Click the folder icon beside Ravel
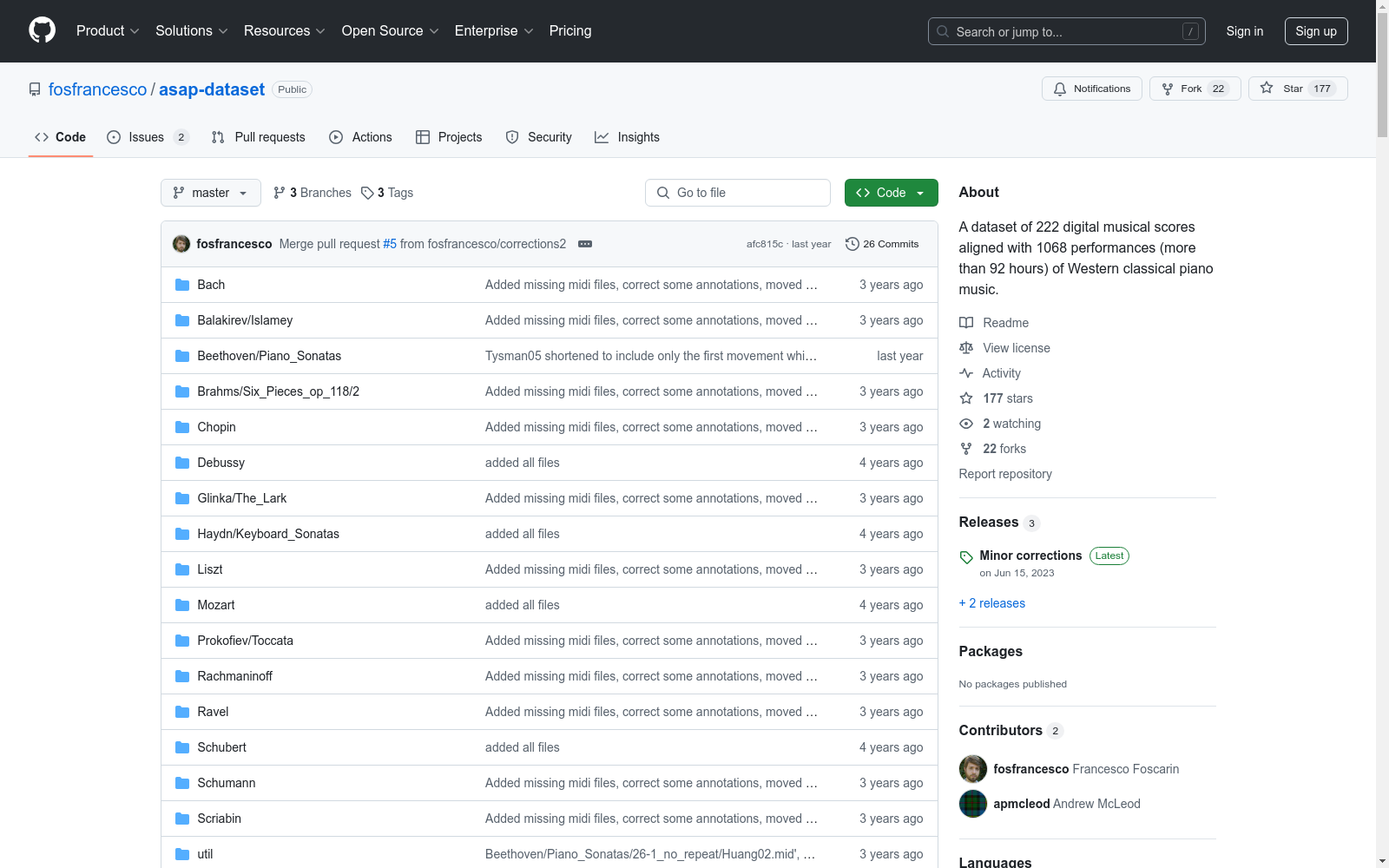1389x868 pixels. click(x=182, y=712)
